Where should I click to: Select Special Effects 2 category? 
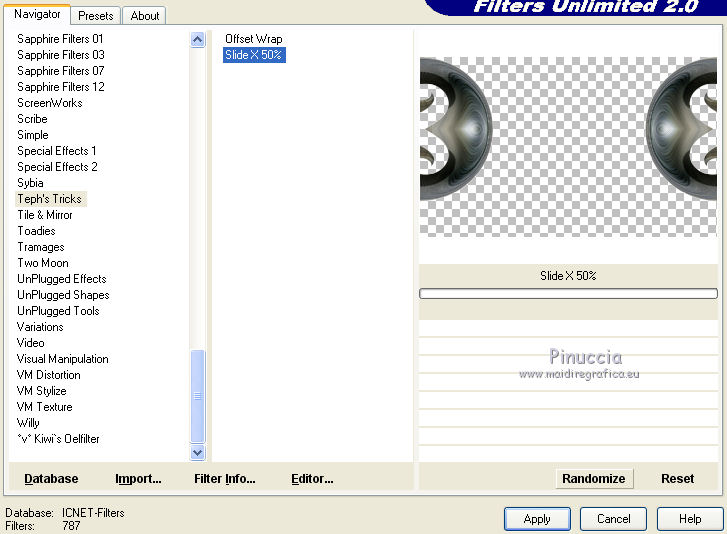point(57,167)
